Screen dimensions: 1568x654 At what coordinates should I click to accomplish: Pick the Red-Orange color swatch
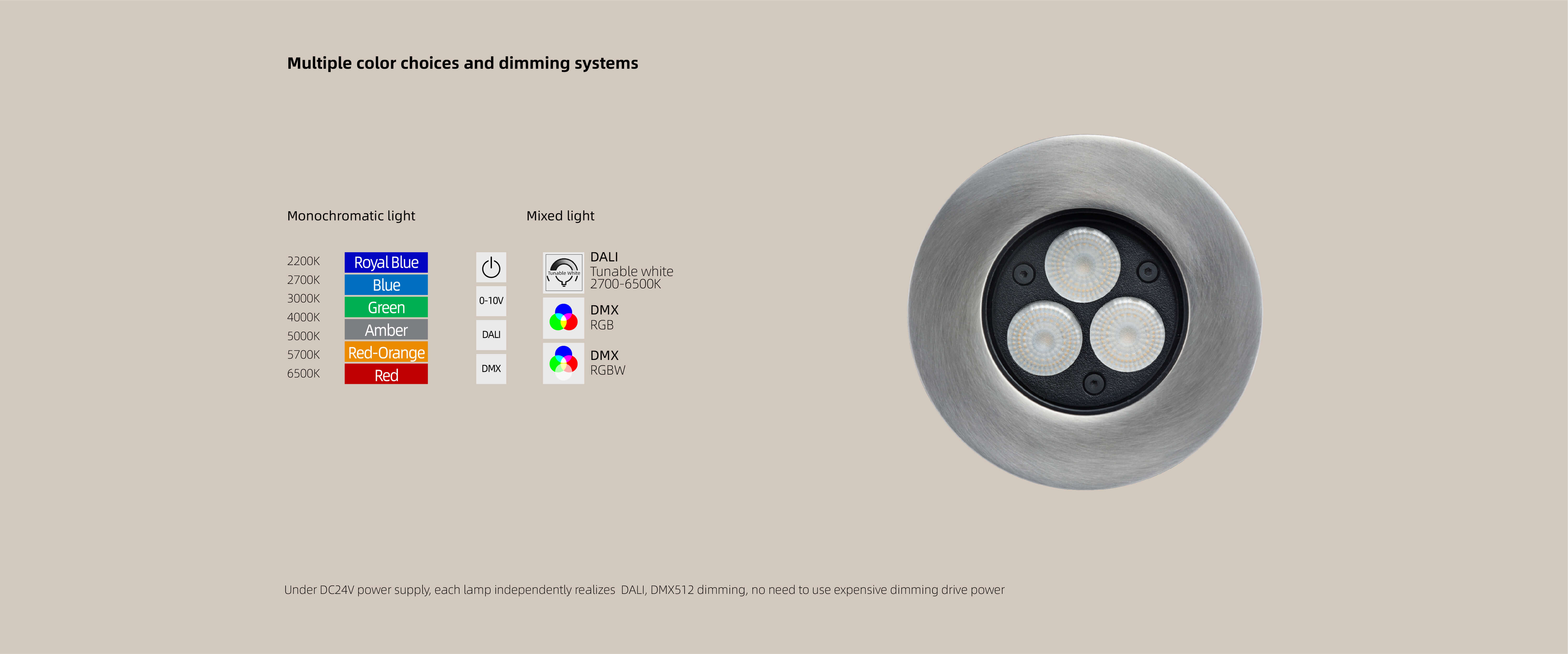coord(386,353)
